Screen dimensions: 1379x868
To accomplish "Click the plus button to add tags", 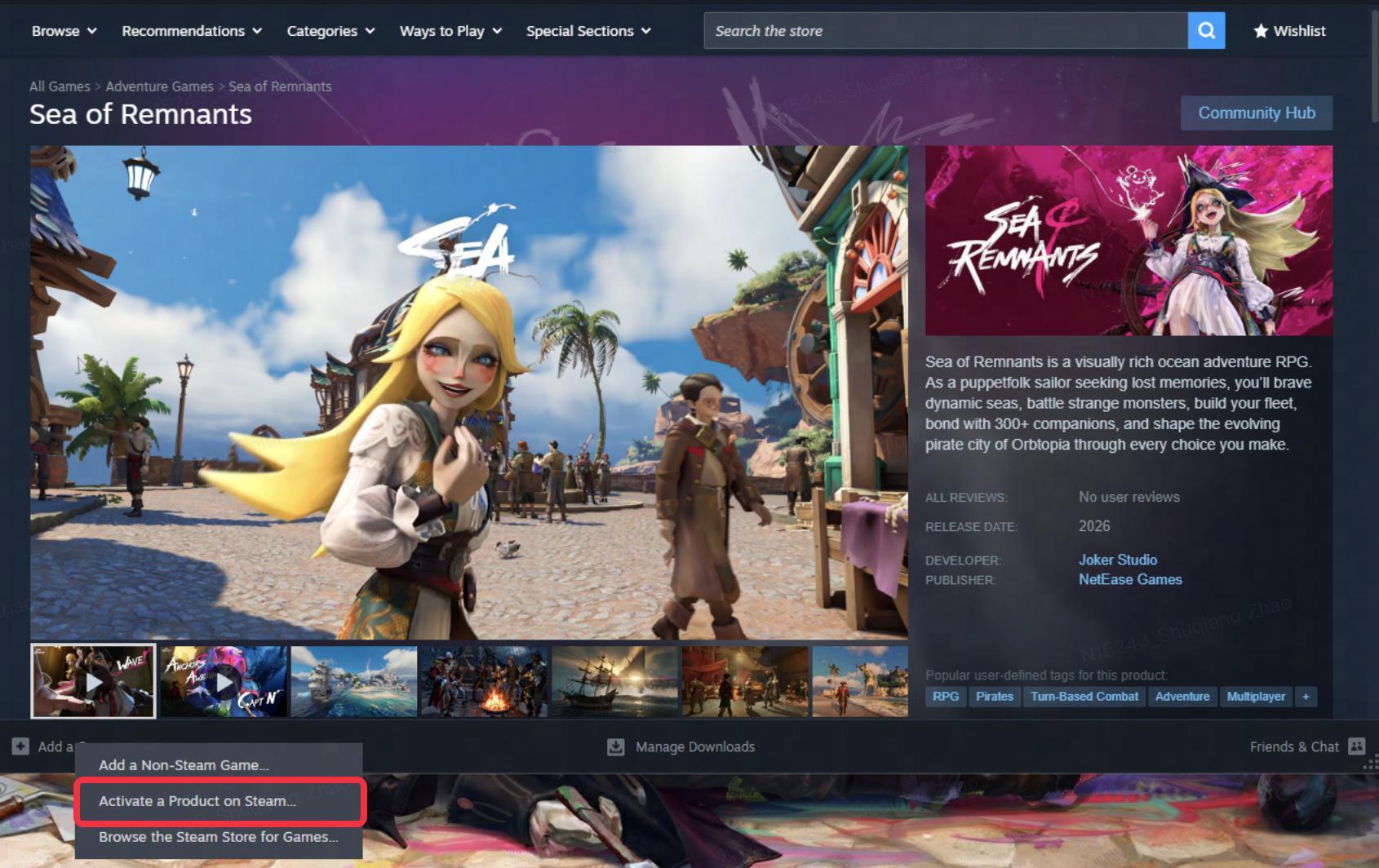I will tap(1306, 697).
